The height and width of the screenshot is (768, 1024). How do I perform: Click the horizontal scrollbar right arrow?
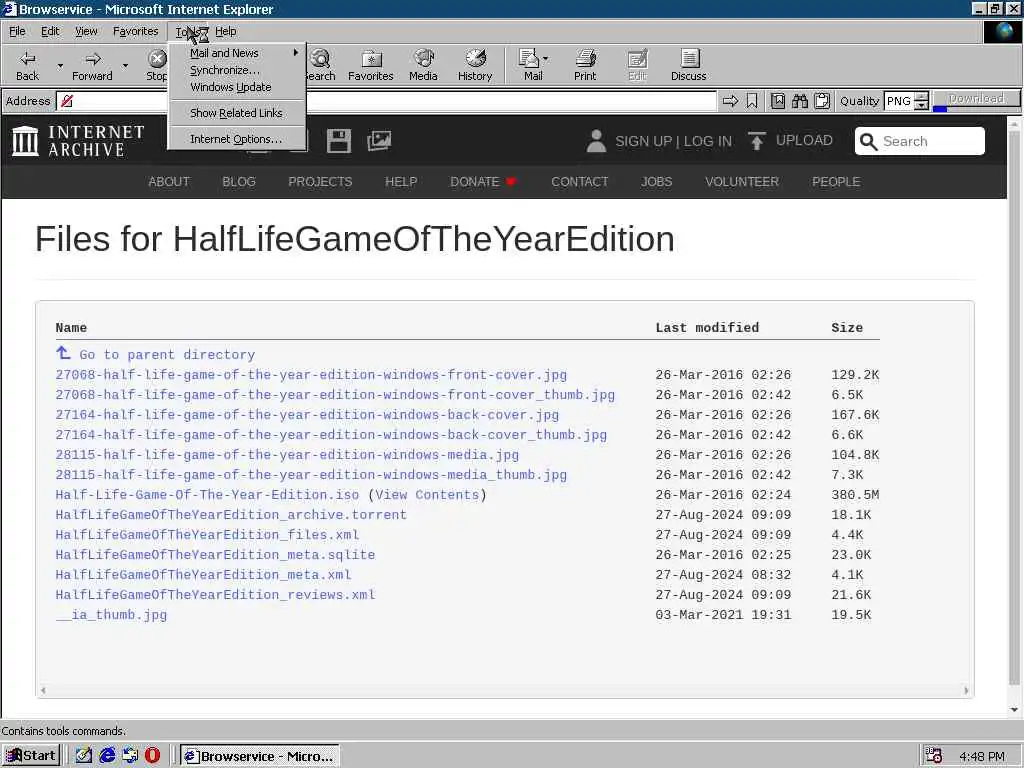[x=966, y=690]
